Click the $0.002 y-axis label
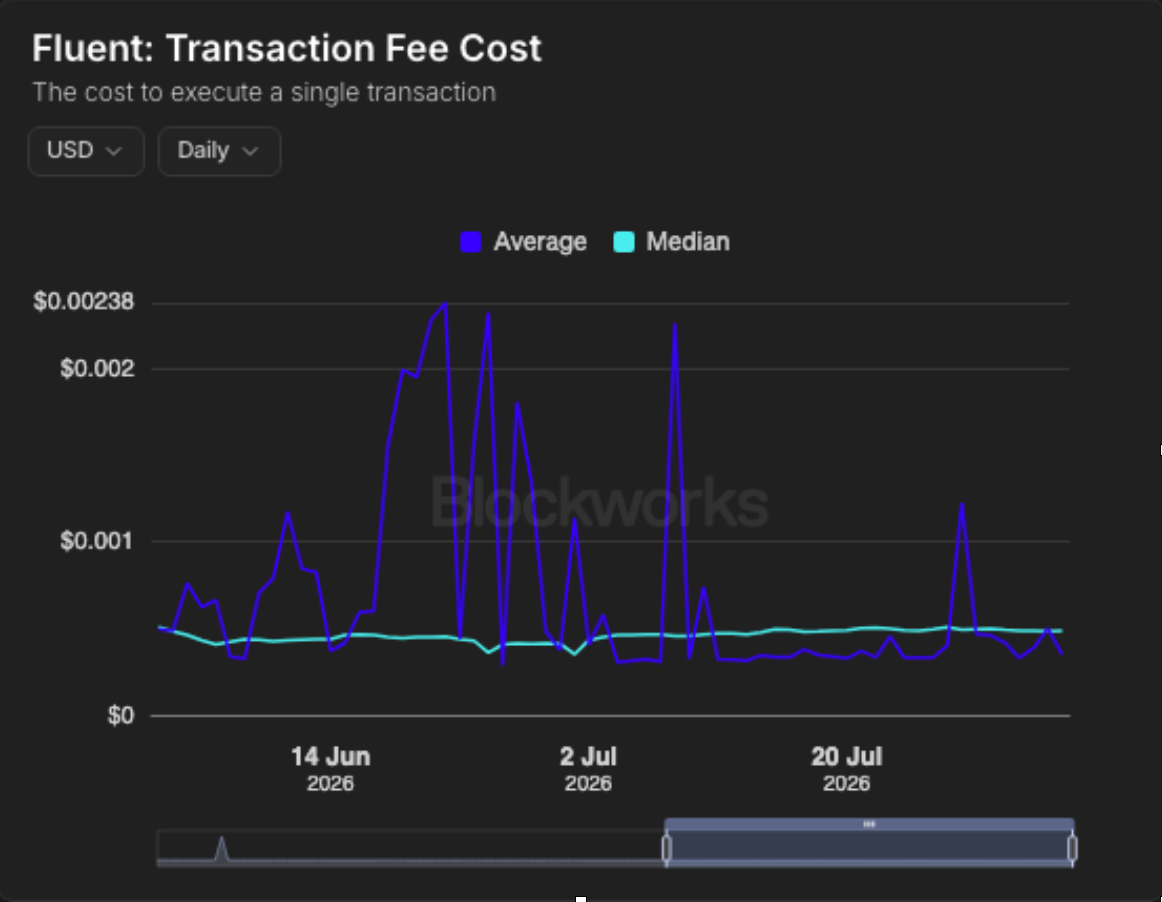Screen dimensions: 1162x902 98,368
